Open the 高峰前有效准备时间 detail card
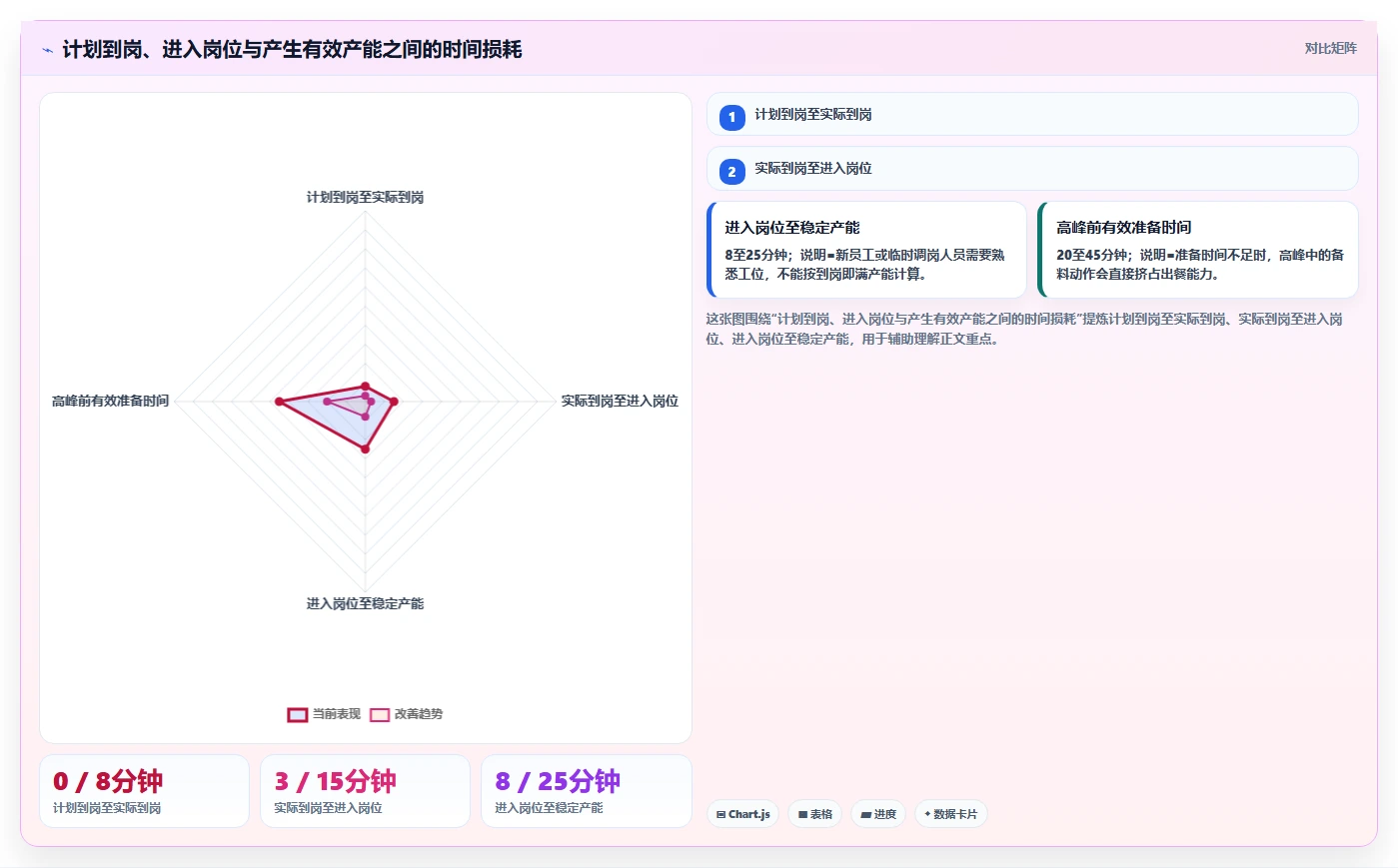 (x=1198, y=250)
